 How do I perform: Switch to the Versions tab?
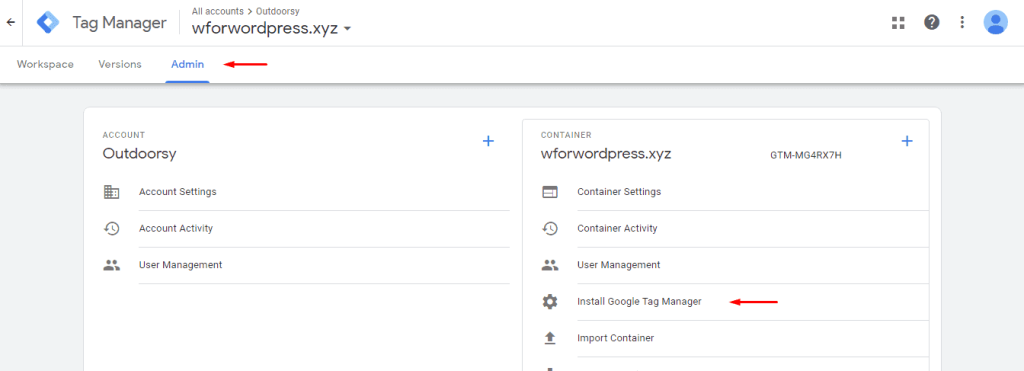pos(120,65)
